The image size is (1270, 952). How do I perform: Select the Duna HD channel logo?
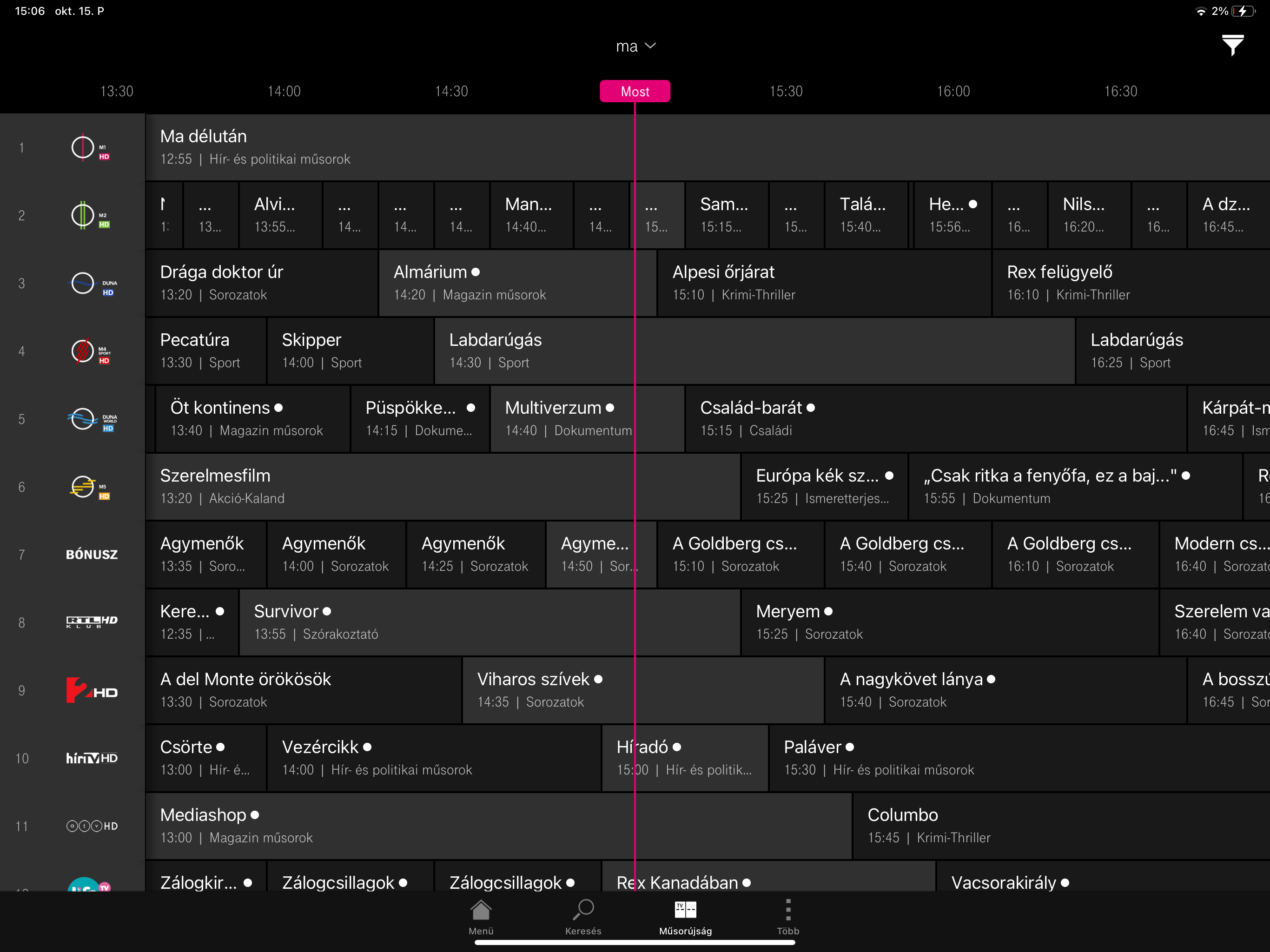click(92, 284)
